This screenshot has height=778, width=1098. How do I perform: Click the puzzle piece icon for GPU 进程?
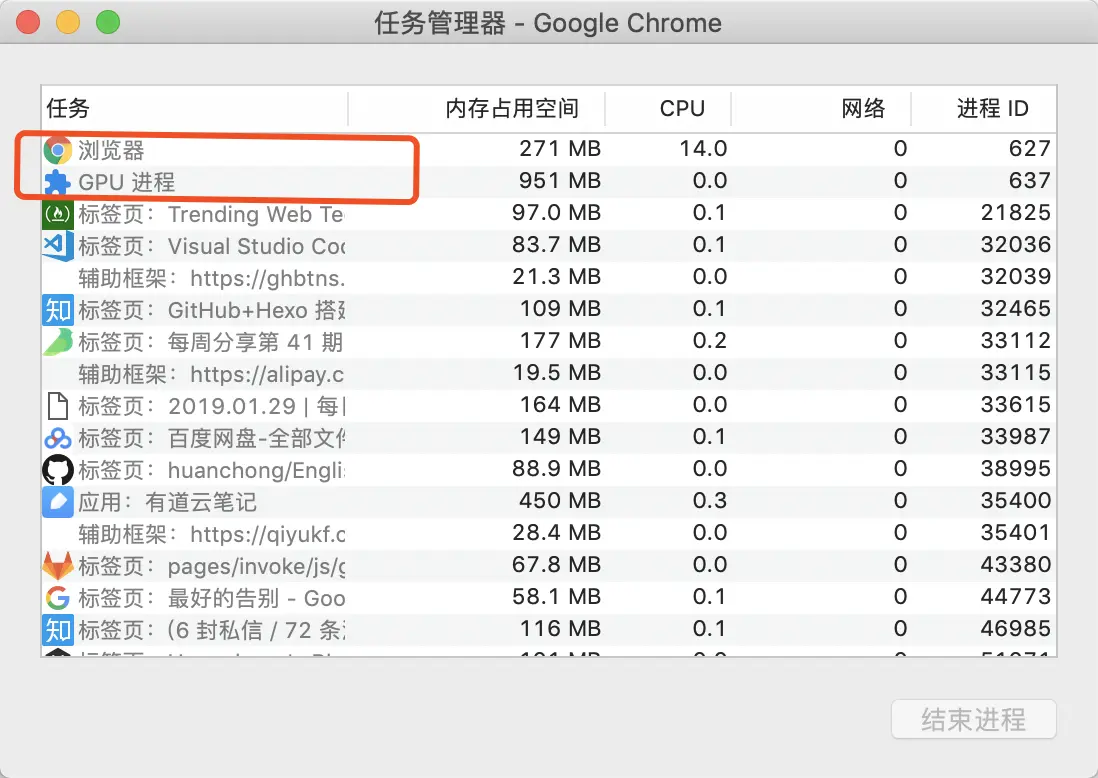pyautogui.click(x=57, y=182)
